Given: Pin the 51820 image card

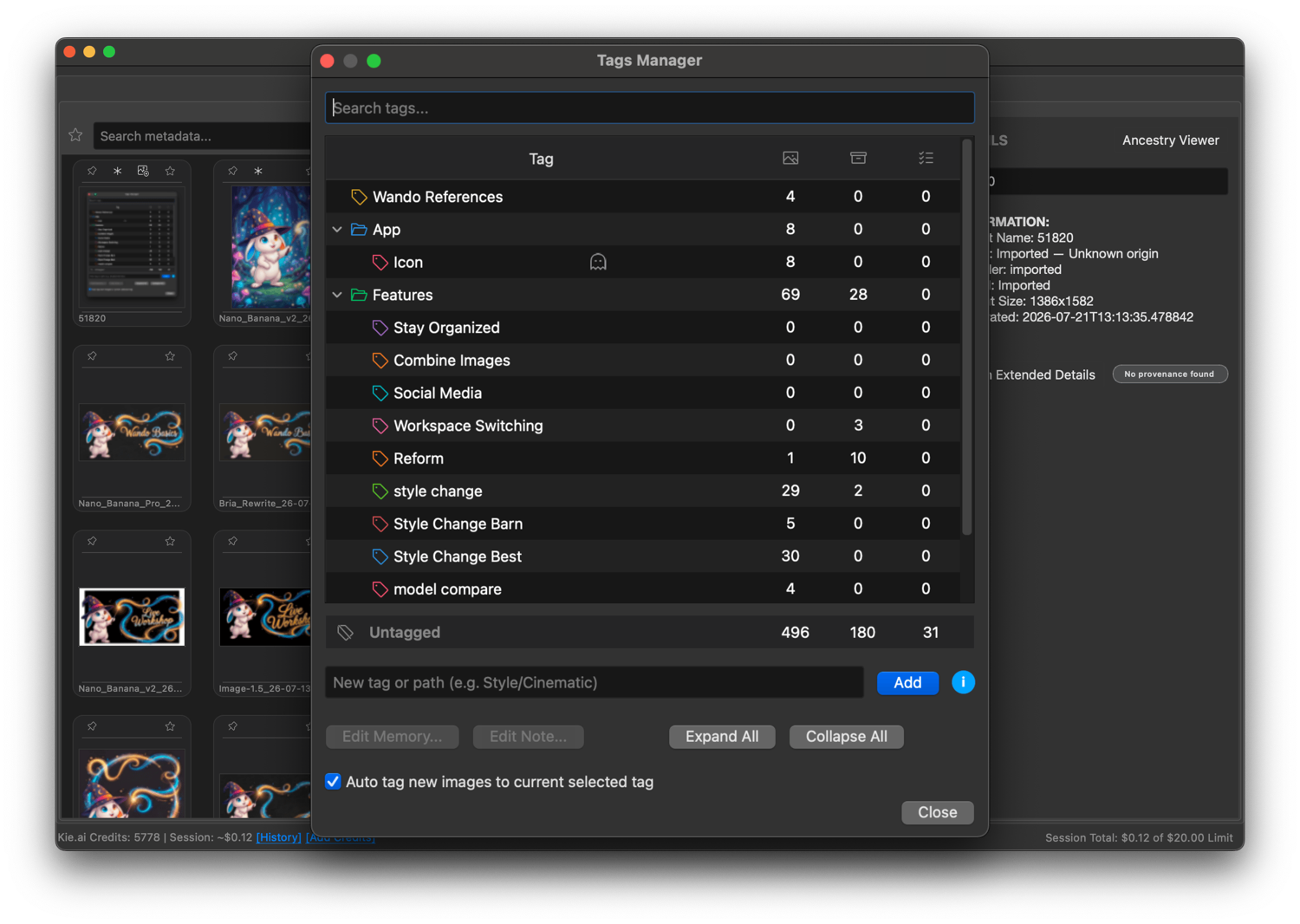Looking at the screenshot, I should tap(92, 171).
